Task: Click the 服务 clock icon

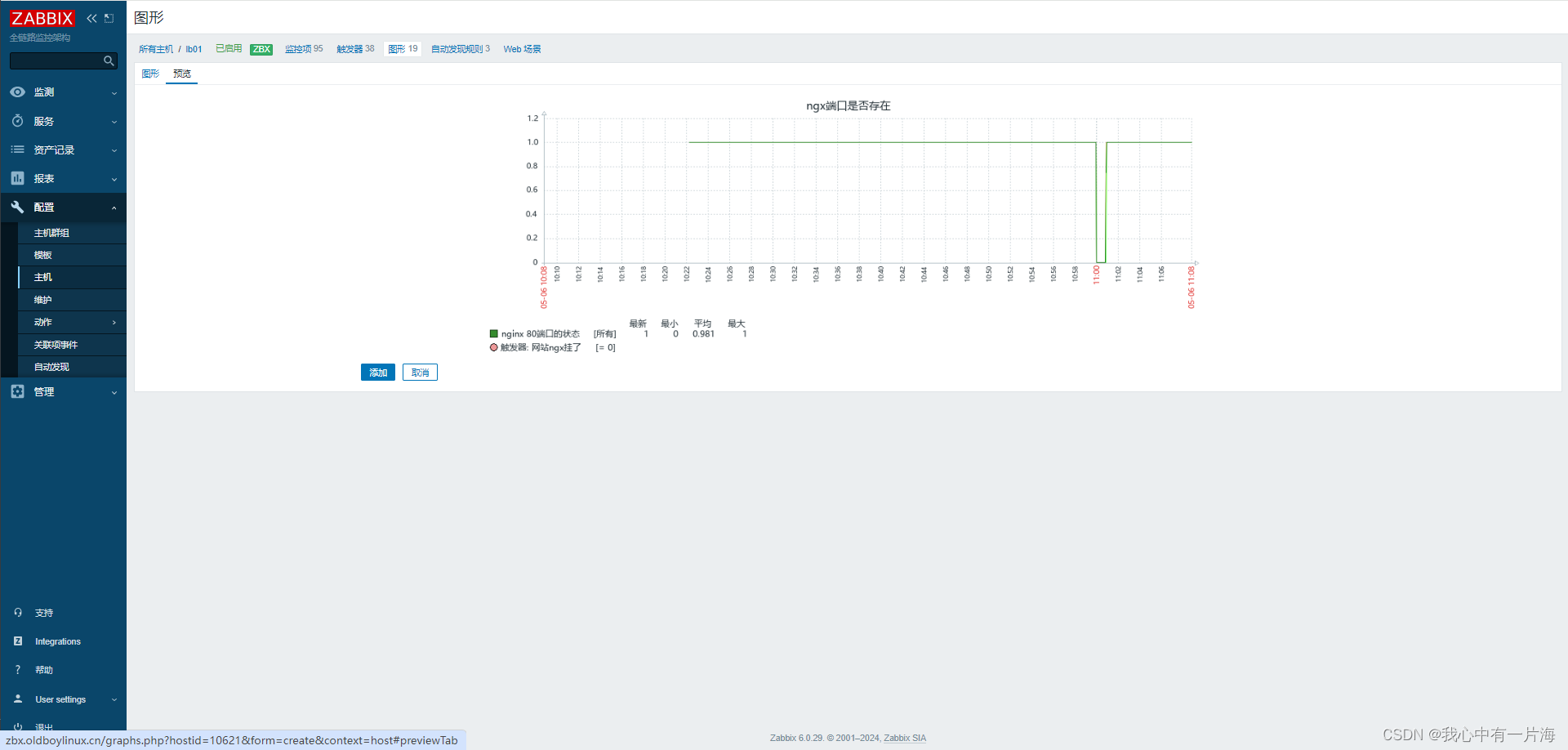Action: coord(17,121)
